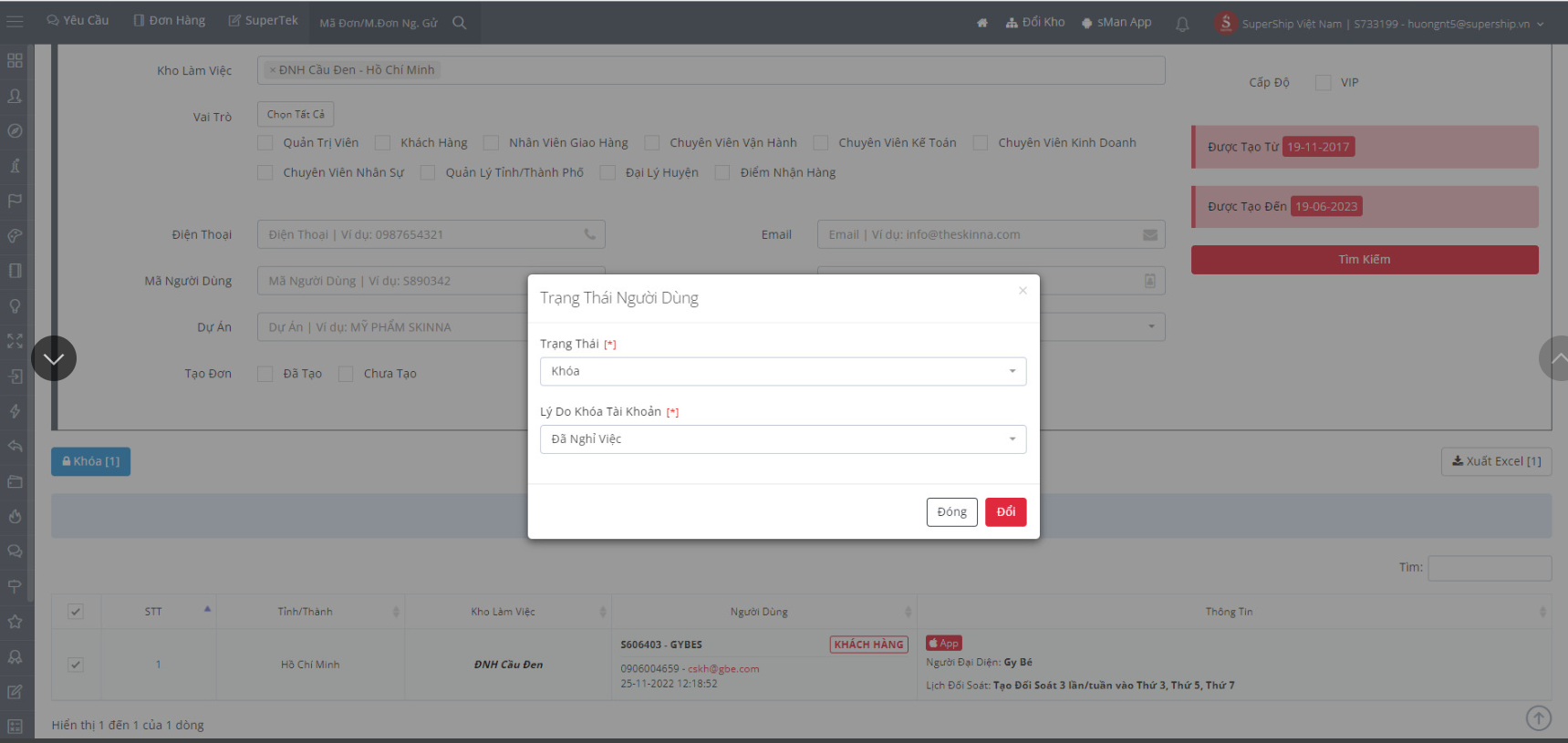Open the chat bubbles sidebar icon
The height and width of the screenshot is (743, 1568).
click(x=15, y=551)
